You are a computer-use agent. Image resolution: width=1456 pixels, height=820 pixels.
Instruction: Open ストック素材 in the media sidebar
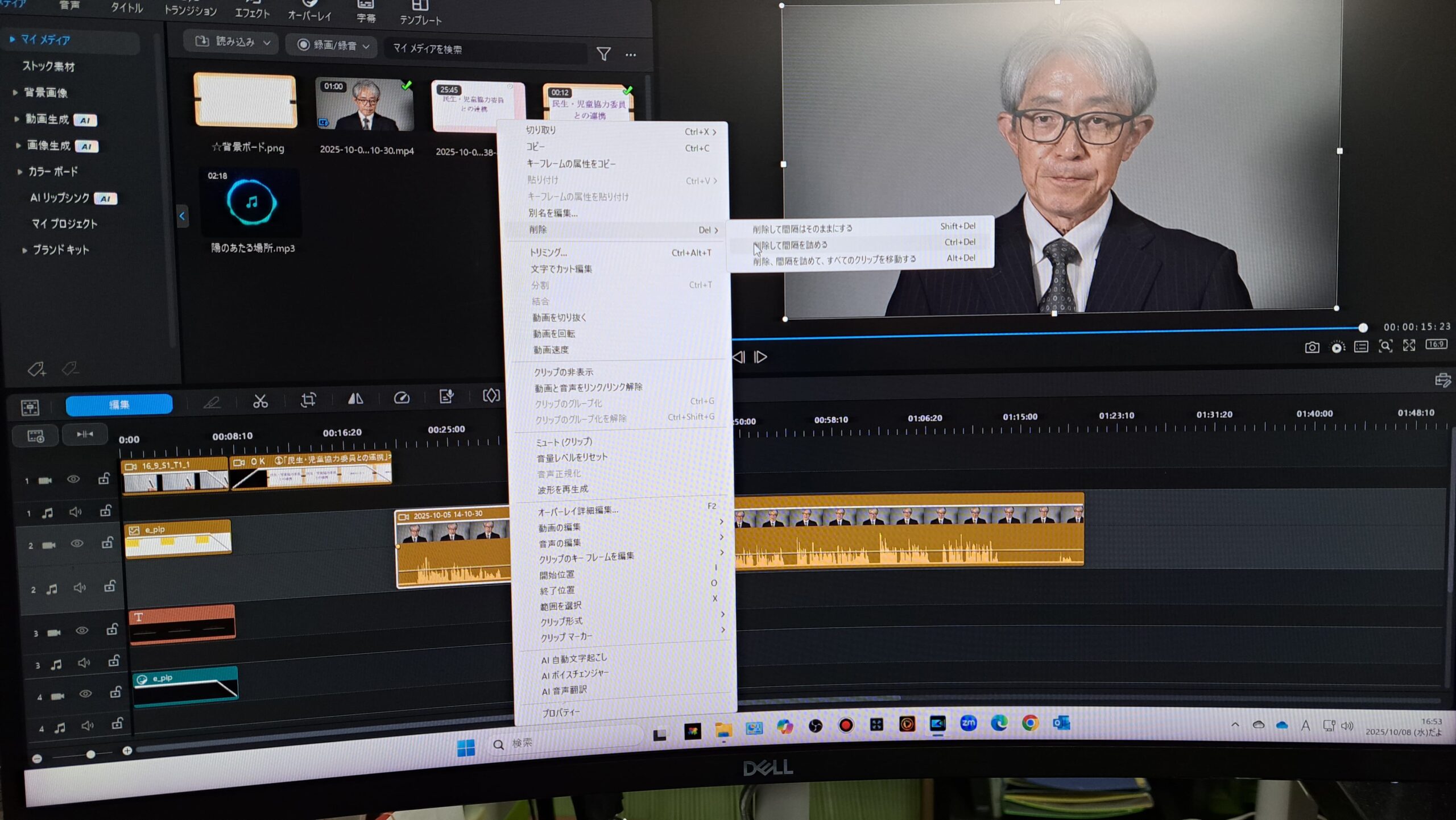coord(48,67)
